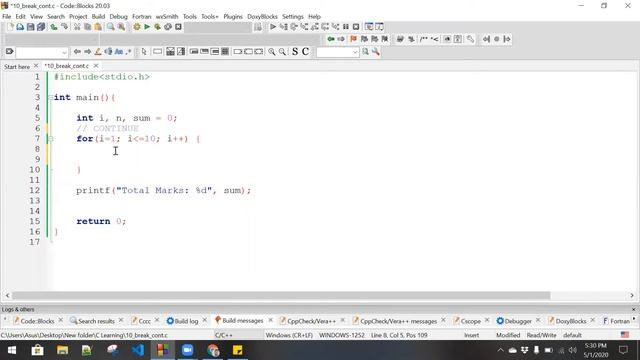Copy selection using the toolbar icon
This screenshot has width=640, height=360.
[x=87, y=27]
